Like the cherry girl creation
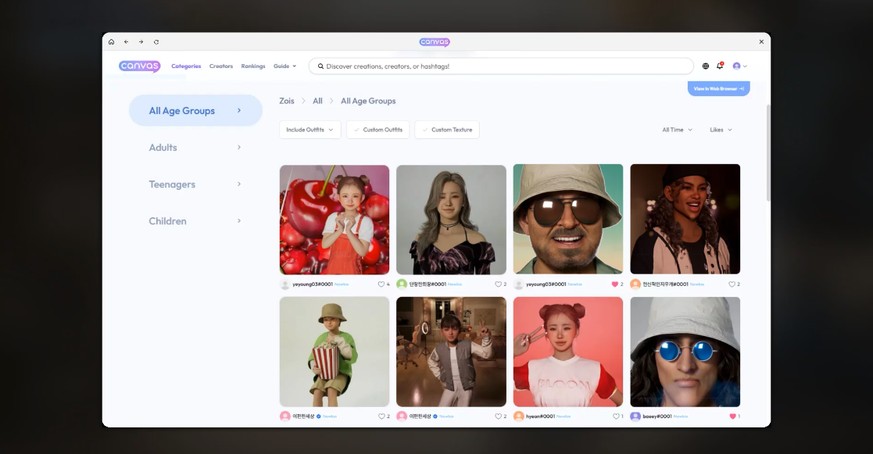The image size is (873, 454). 381,284
